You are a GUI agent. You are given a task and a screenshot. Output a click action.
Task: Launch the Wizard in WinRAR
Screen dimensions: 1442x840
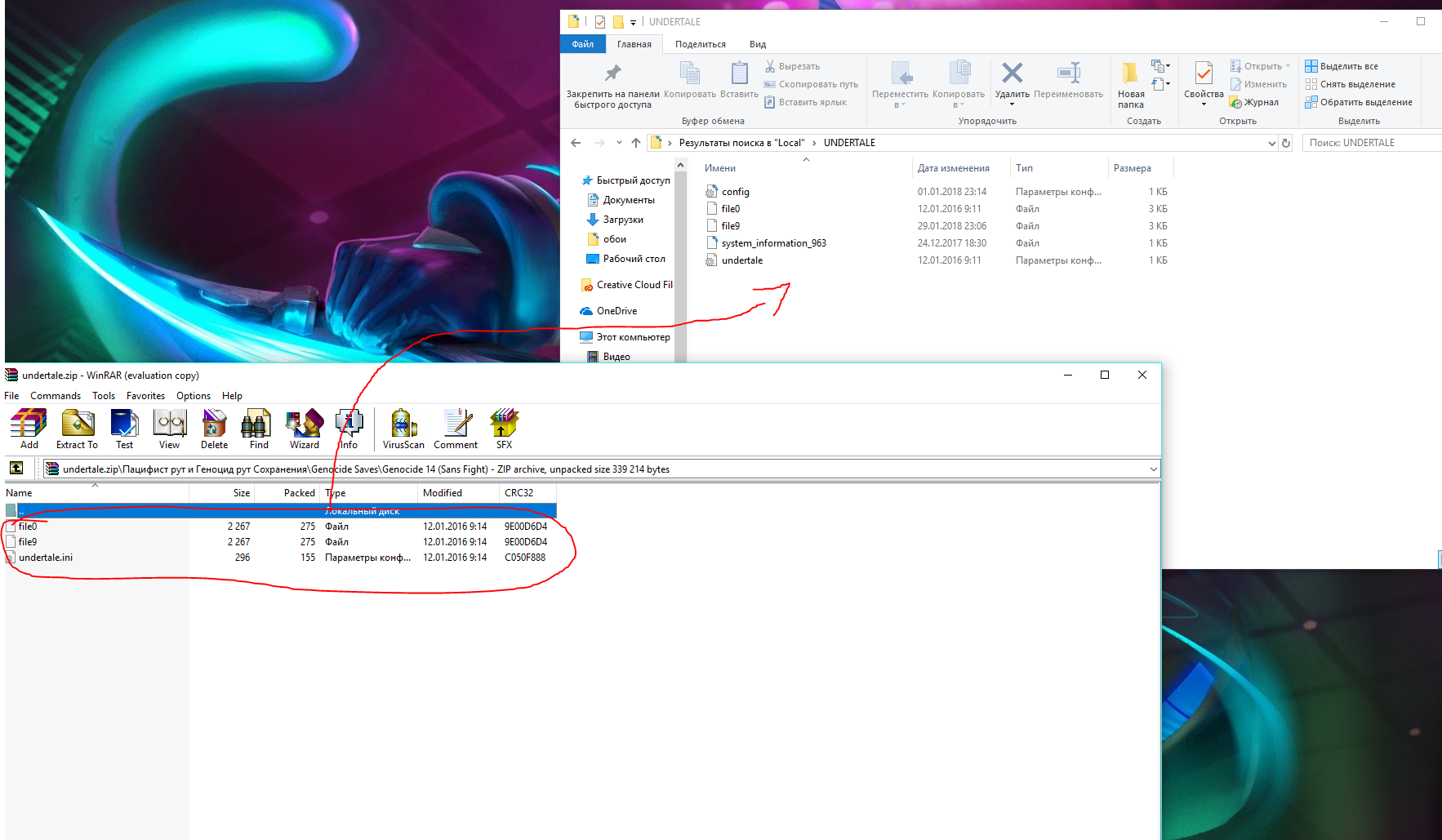tap(305, 429)
